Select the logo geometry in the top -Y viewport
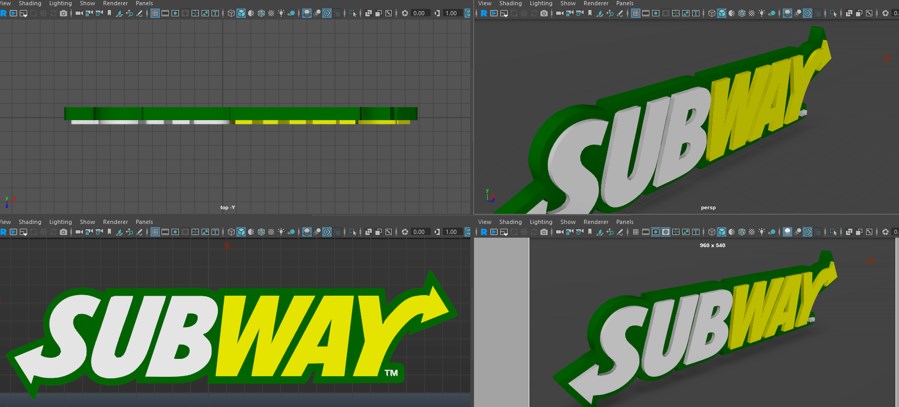This screenshot has height=407, width=899. tap(241, 114)
